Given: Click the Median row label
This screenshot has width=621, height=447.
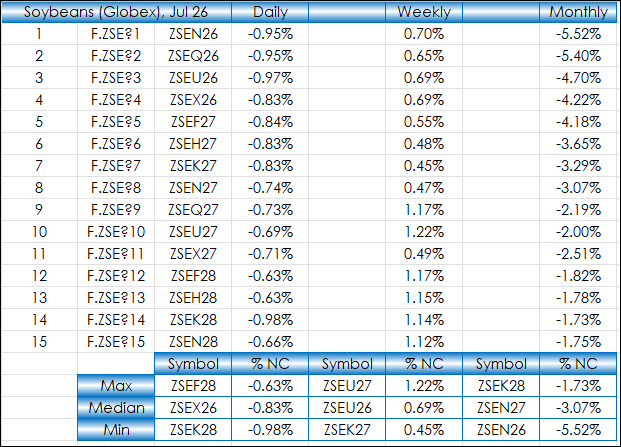Looking at the screenshot, I should pyautogui.click(x=116, y=408).
